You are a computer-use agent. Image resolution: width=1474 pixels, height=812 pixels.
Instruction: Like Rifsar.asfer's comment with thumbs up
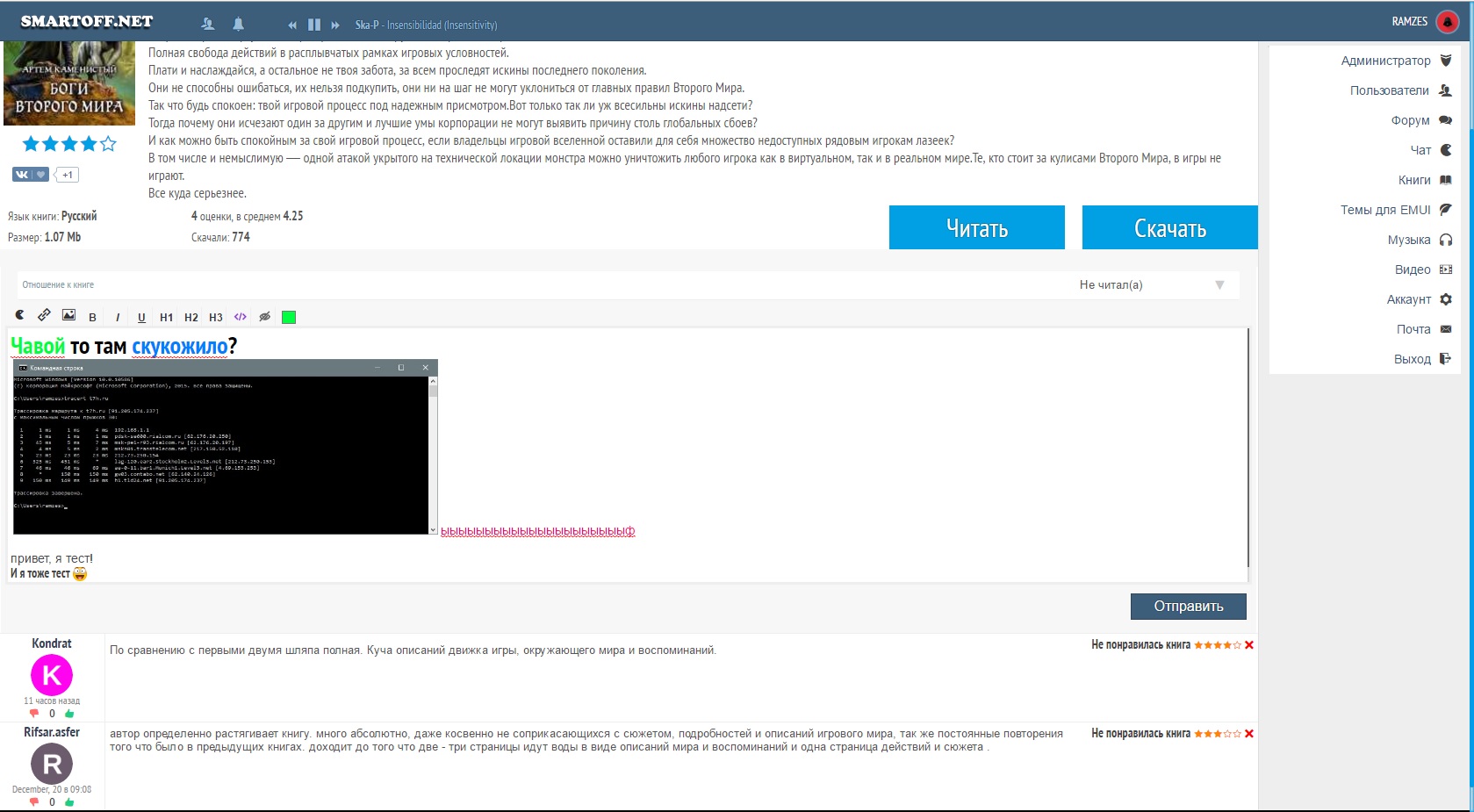69,802
